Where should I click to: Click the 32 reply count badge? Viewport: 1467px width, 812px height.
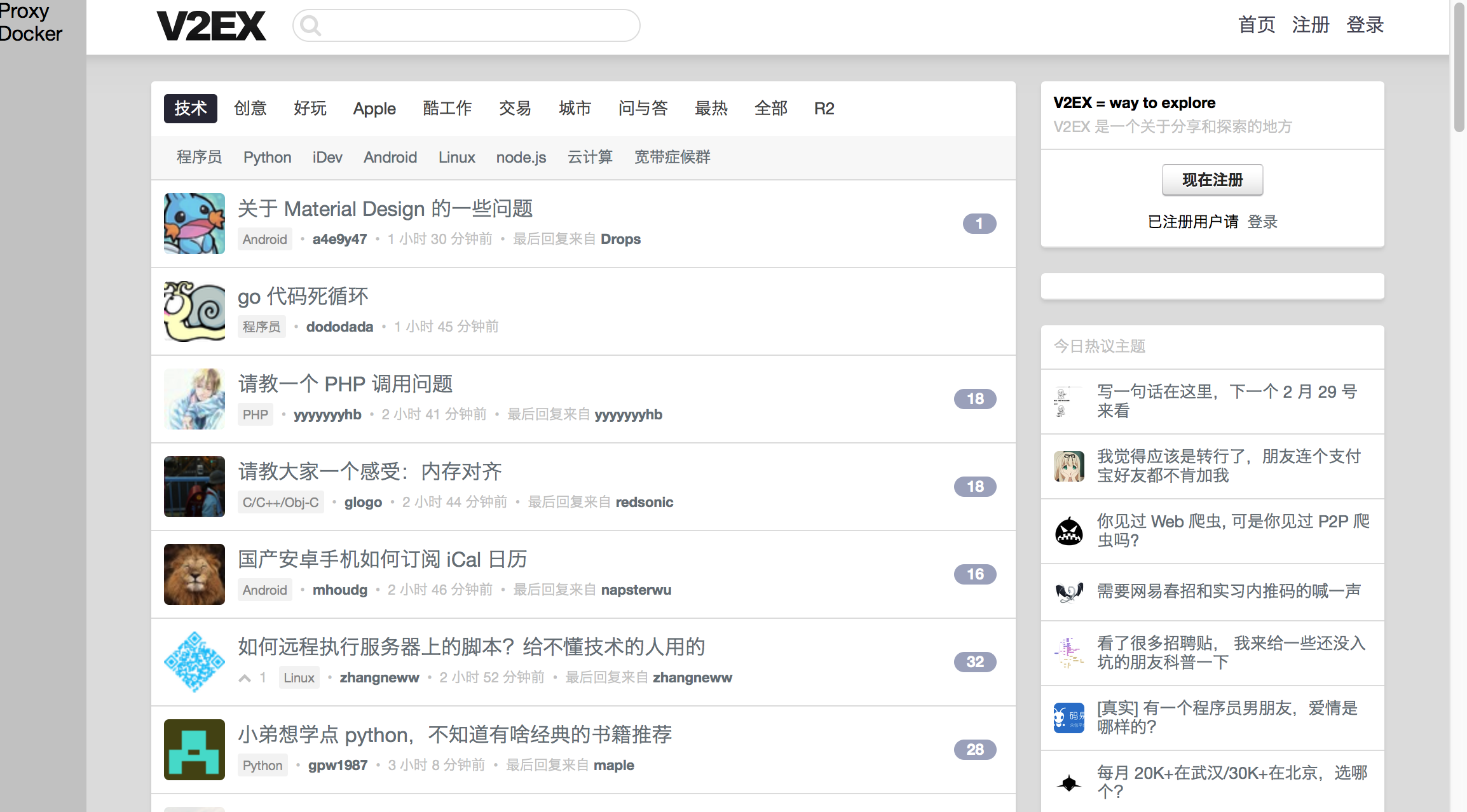click(x=975, y=662)
